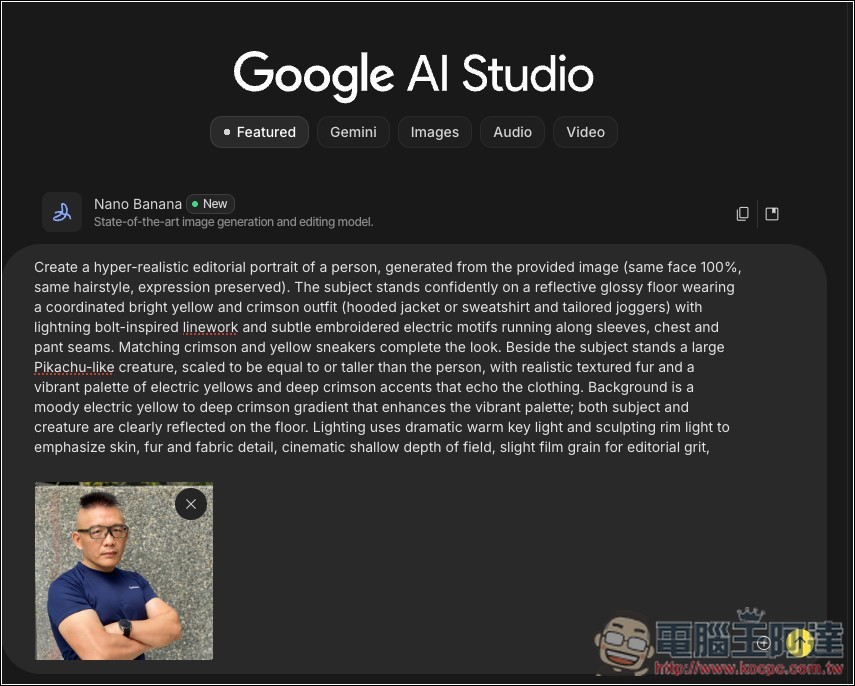Image resolution: width=855 pixels, height=686 pixels.
Task: Switch to the Audio tab
Action: tap(512, 132)
